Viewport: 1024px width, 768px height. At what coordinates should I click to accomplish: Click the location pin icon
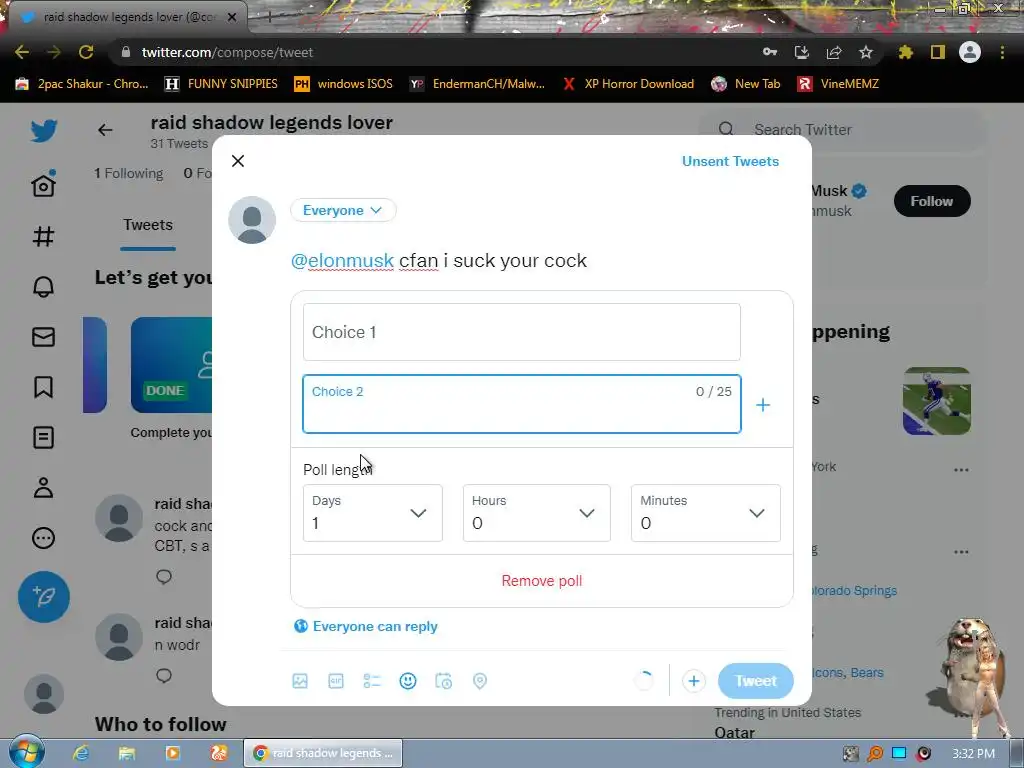[x=479, y=681]
